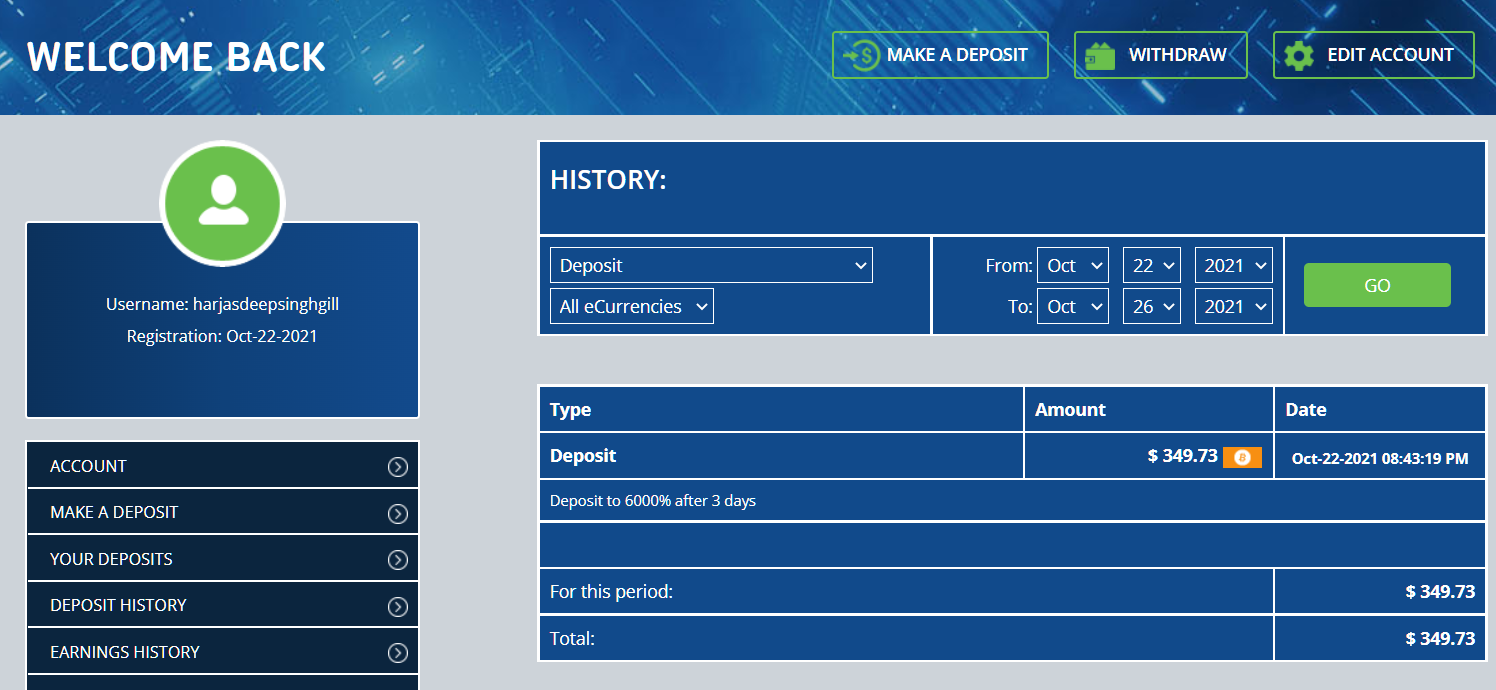Image resolution: width=1496 pixels, height=690 pixels.
Task: Click the arrow icon beside Make a Deposit
Action: pos(398,513)
